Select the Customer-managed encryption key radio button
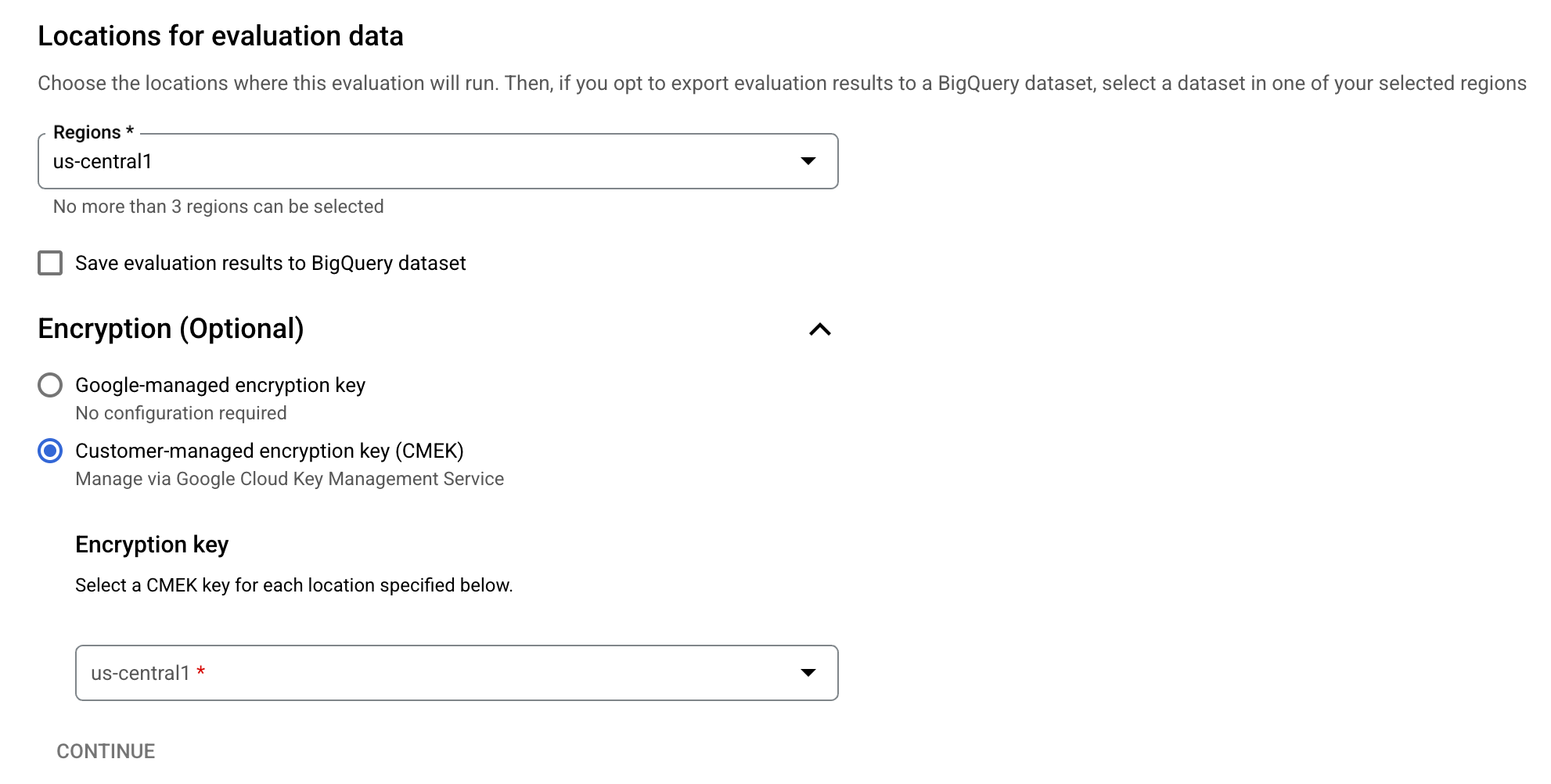 50,451
